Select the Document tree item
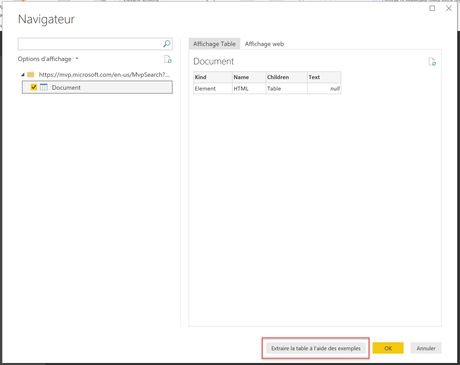 tap(97, 87)
